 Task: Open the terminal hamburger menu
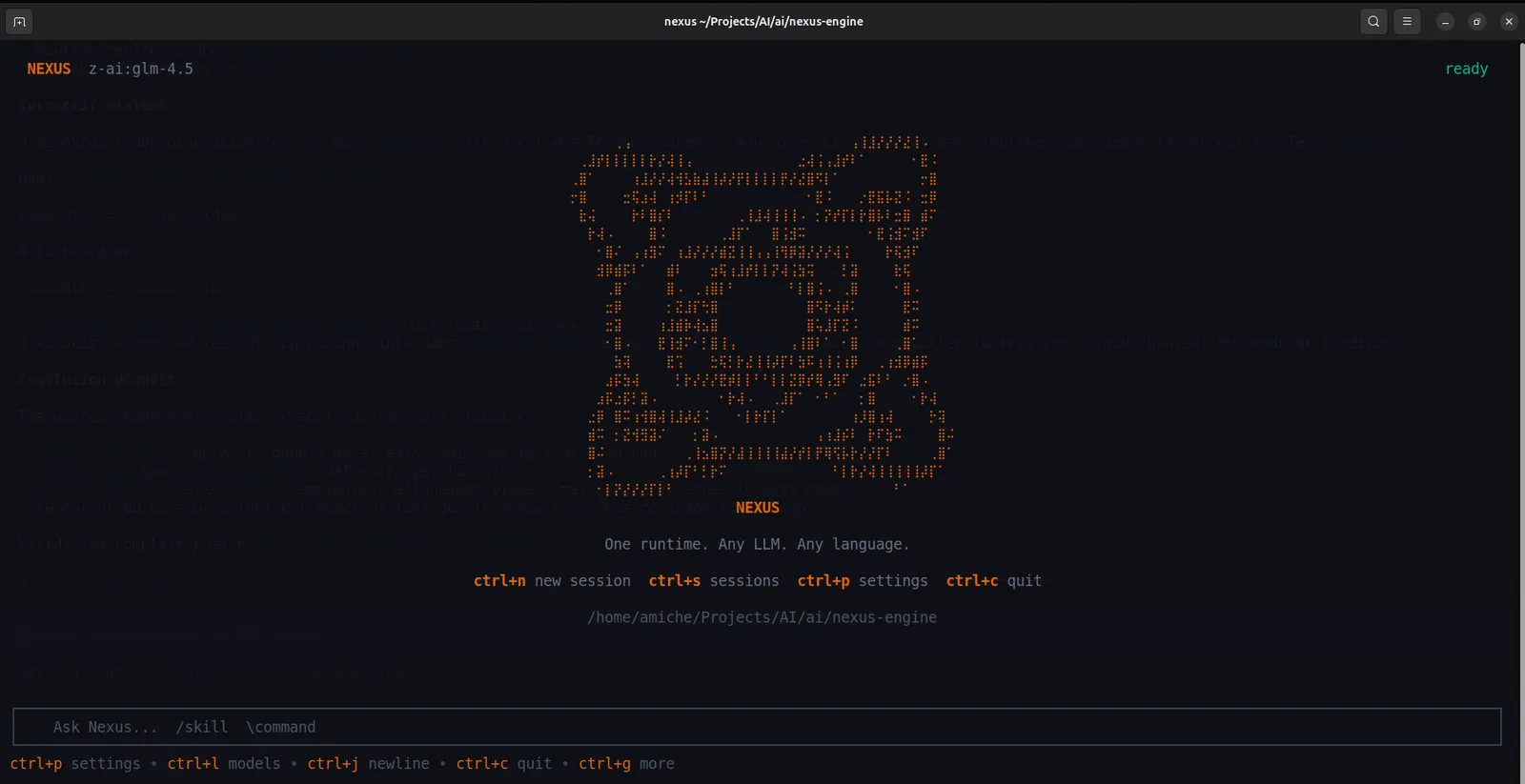(x=1407, y=21)
